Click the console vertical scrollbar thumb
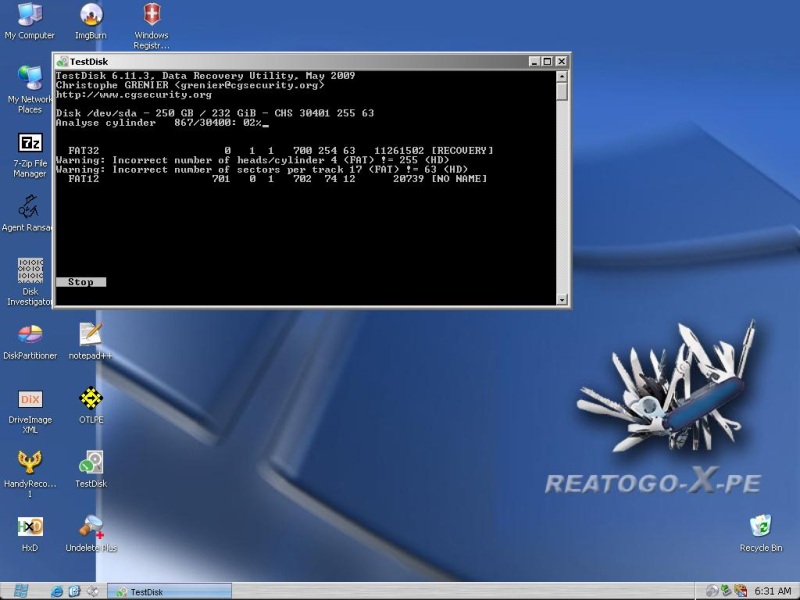Screen dimensions: 800x600 click(562, 91)
